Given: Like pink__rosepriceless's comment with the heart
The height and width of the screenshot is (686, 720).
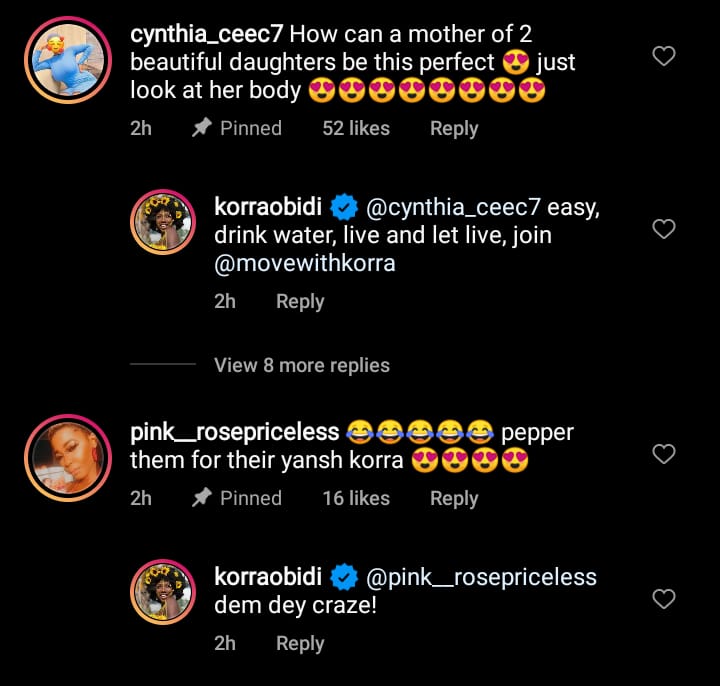Looking at the screenshot, I should click(664, 454).
